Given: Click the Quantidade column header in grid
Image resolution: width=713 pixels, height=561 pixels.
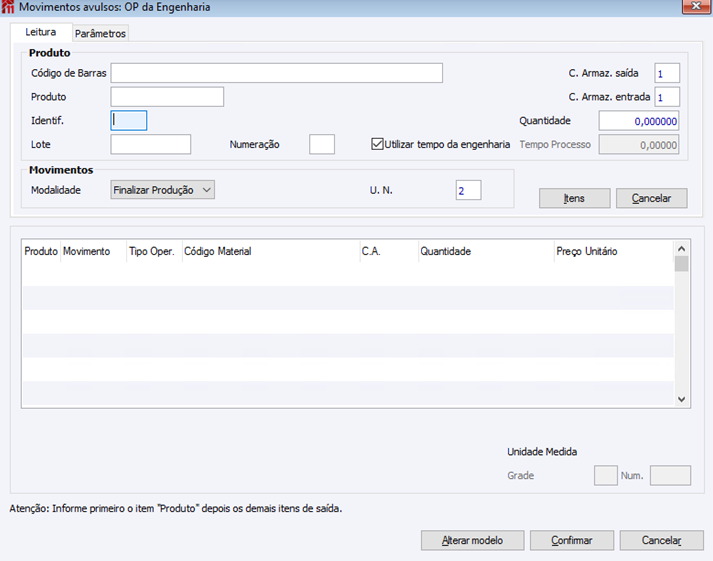Looking at the screenshot, I should pos(486,251).
